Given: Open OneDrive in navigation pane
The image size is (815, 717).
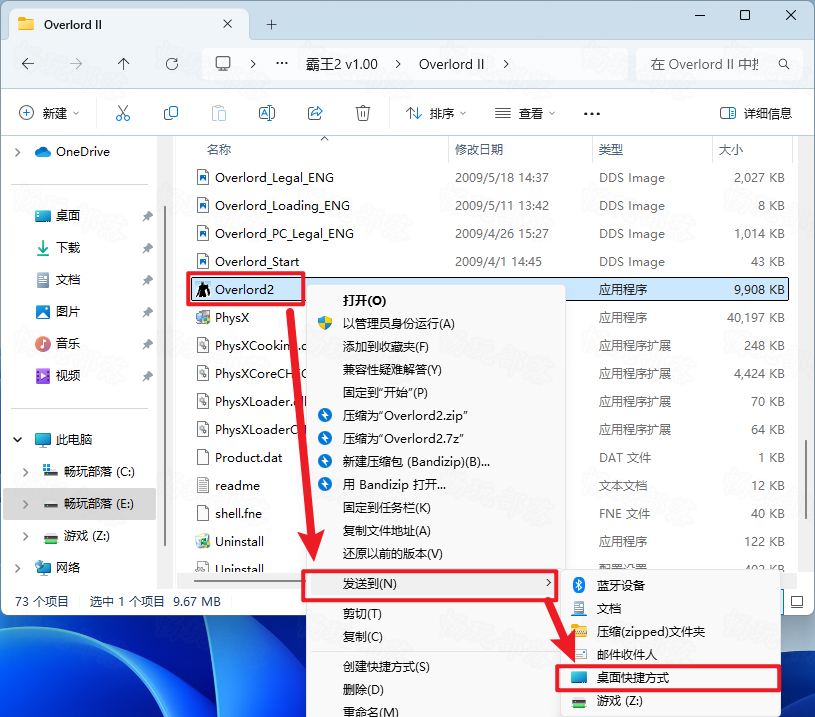Looking at the screenshot, I should (72, 151).
